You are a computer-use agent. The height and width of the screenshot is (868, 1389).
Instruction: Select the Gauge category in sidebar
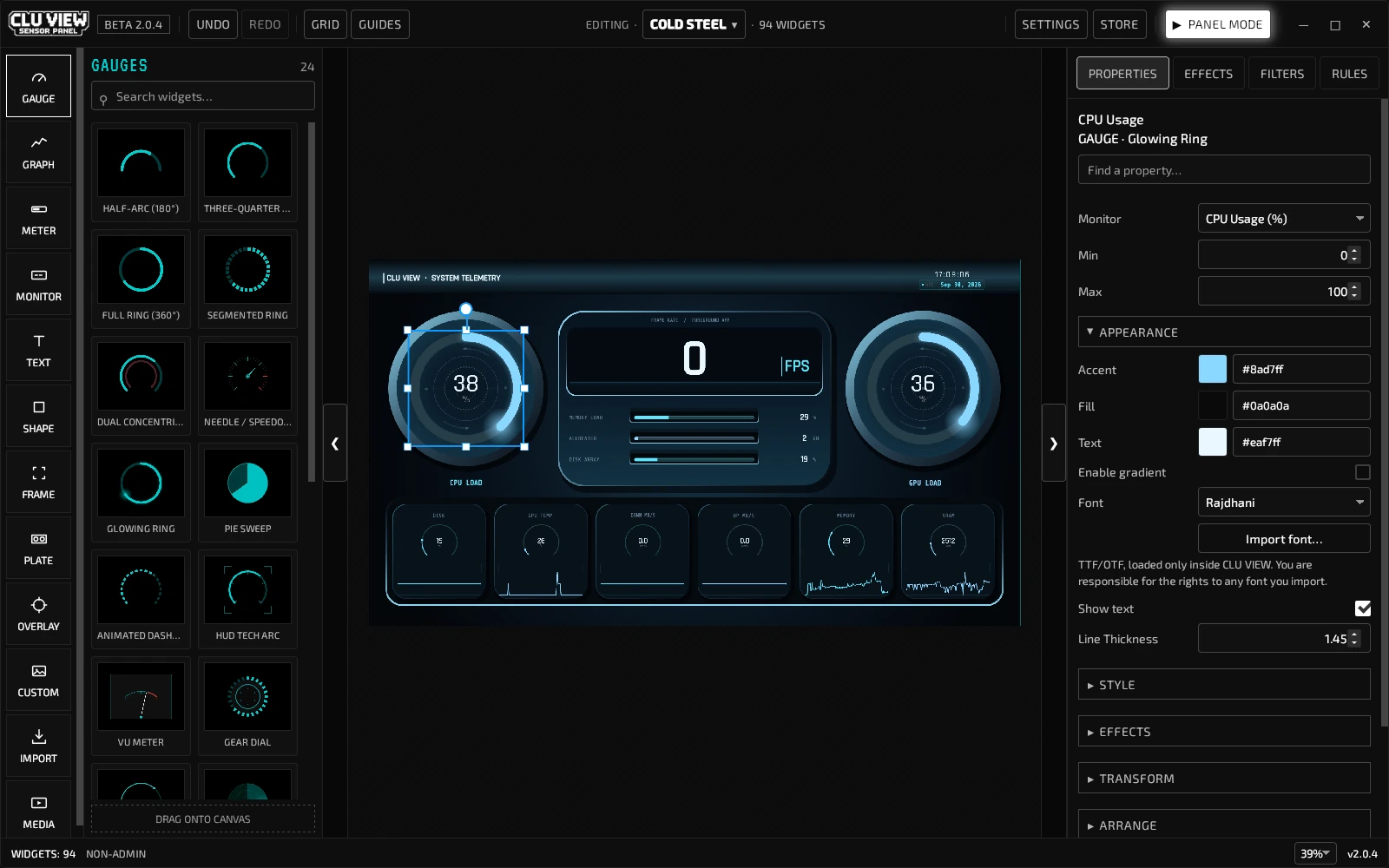[x=38, y=86]
